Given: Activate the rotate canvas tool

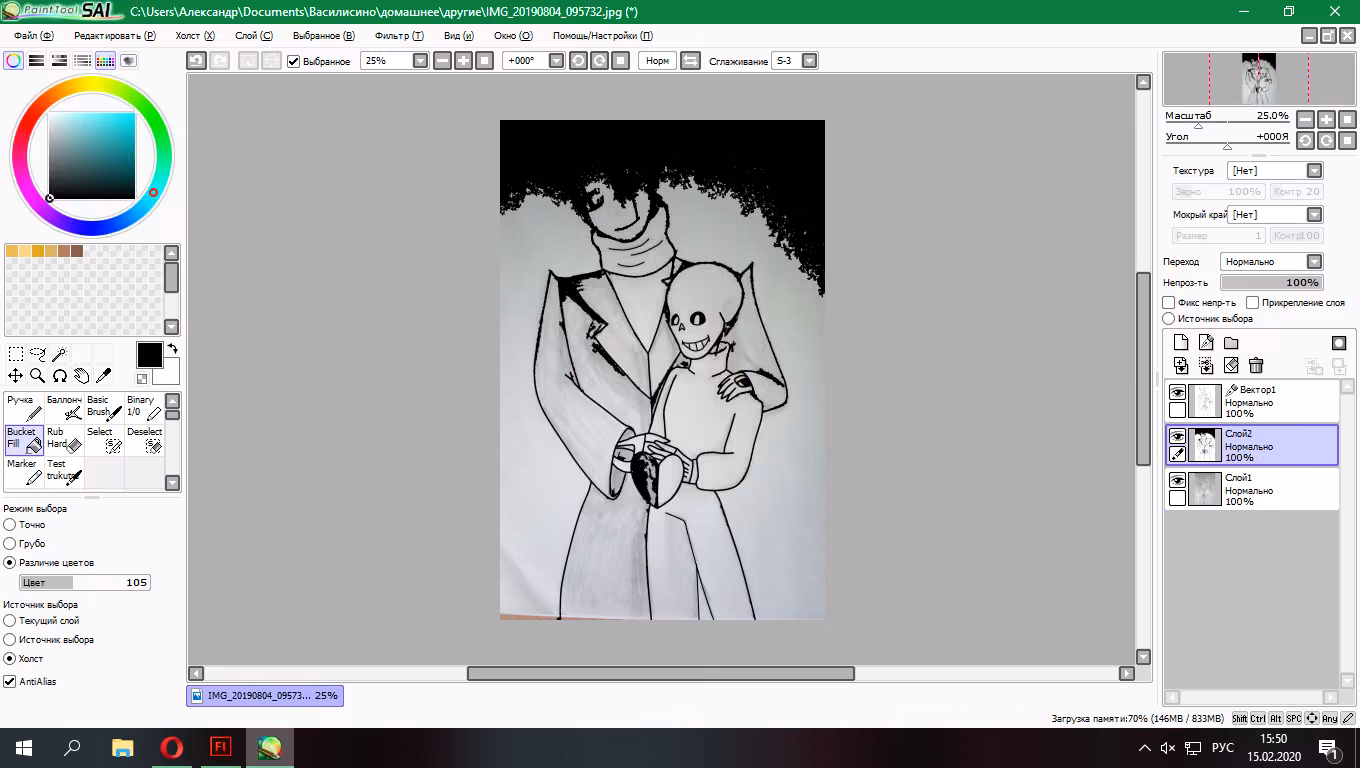Looking at the screenshot, I should pyautogui.click(x=60, y=376).
